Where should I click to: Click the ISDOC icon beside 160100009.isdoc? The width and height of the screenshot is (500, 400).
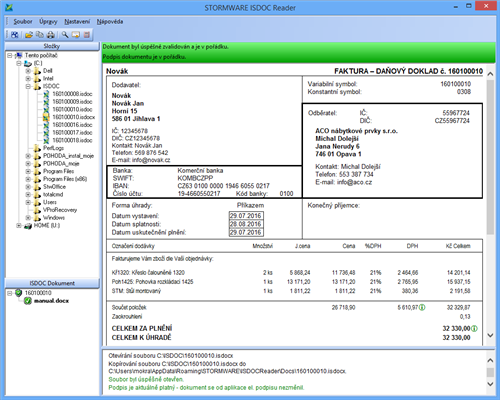coord(46,102)
